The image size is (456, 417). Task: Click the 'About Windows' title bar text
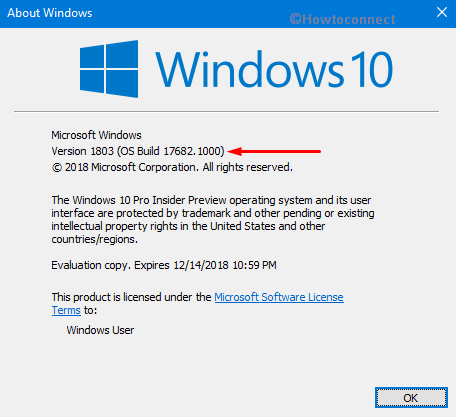pos(50,13)
